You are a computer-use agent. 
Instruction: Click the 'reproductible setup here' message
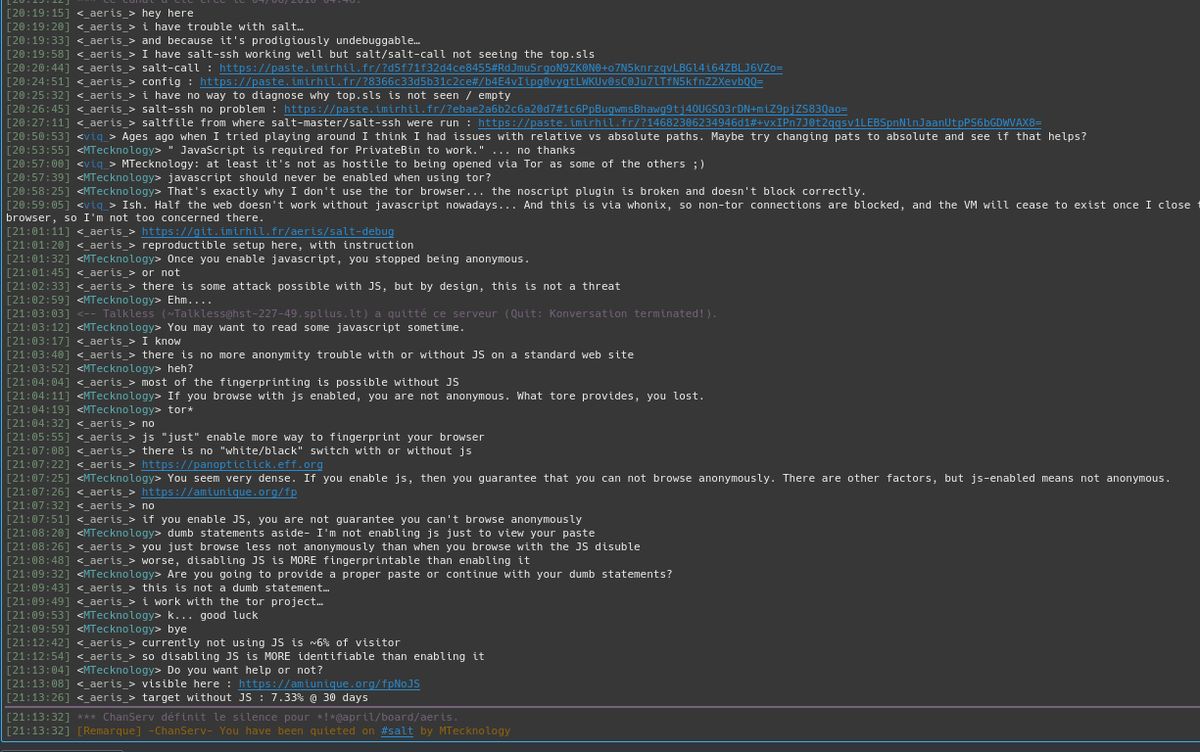point(277,245)
